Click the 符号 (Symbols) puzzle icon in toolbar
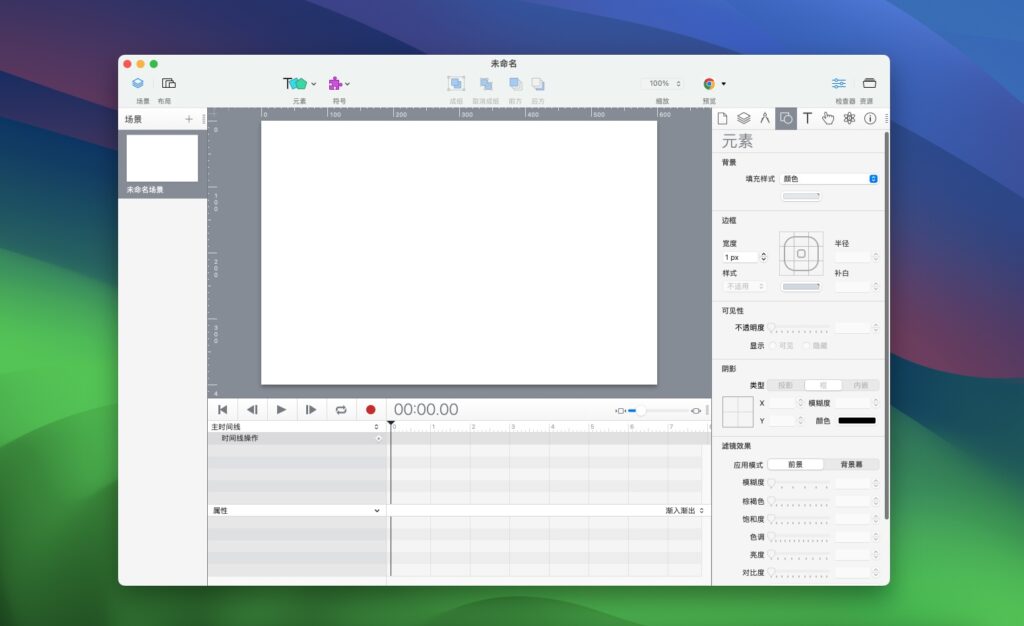1024x626 pixels. (333, 83)
